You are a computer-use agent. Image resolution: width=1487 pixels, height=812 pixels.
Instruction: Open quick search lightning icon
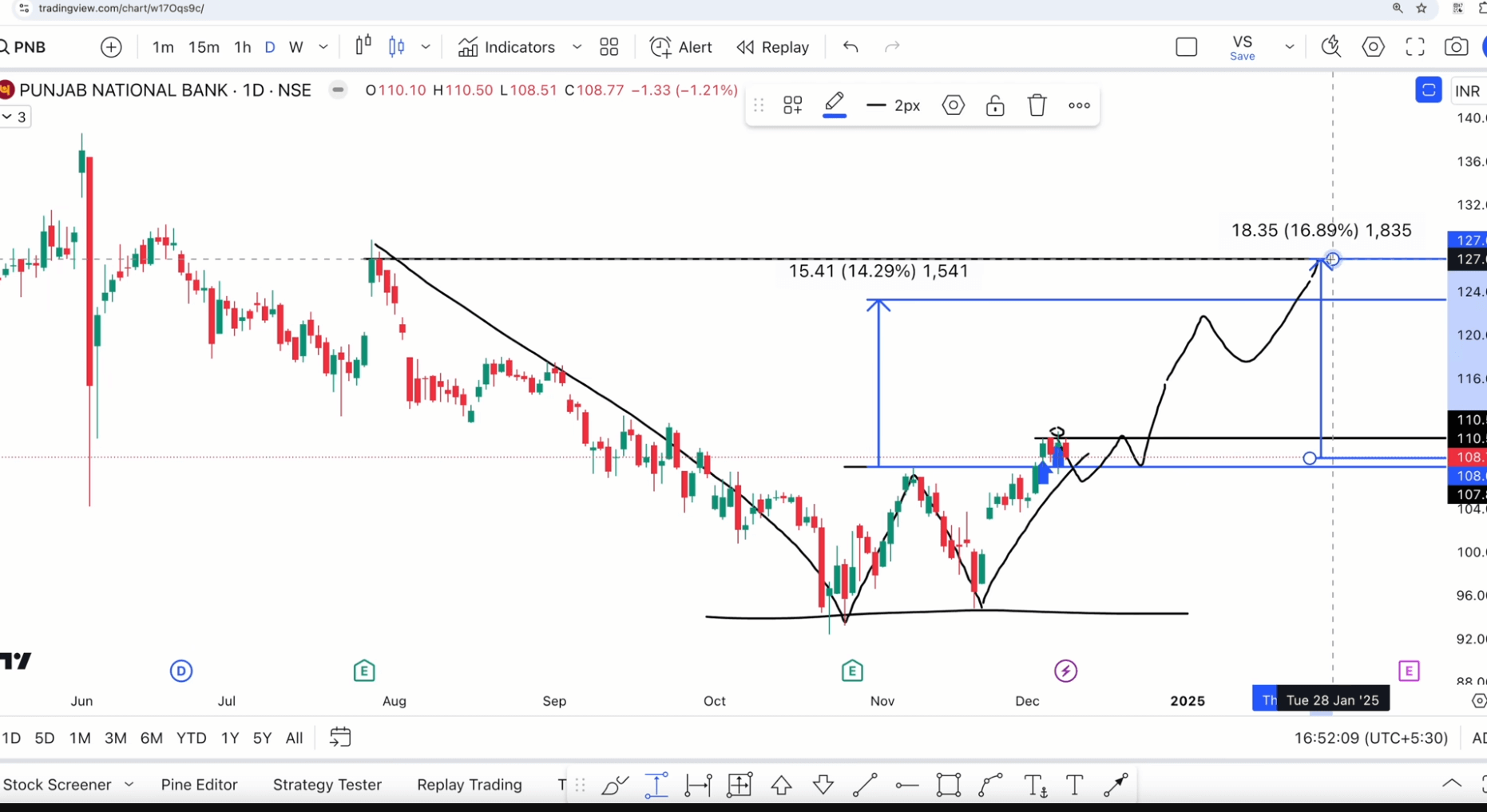point(1331,47)
